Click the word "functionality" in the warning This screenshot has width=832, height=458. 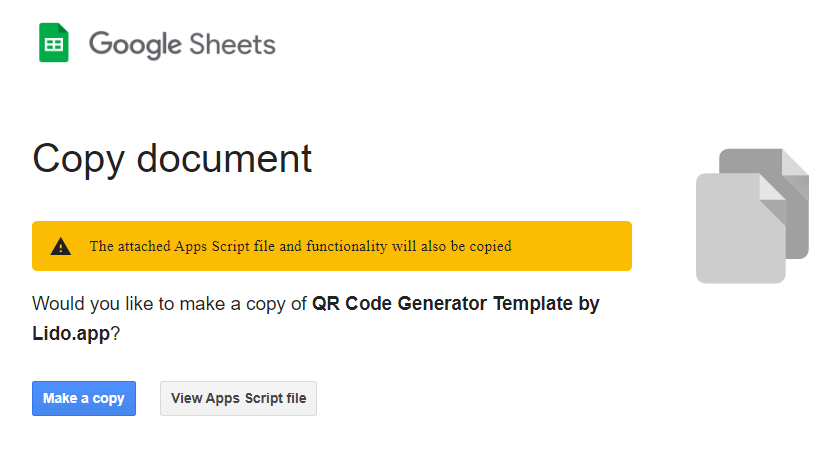346,246
